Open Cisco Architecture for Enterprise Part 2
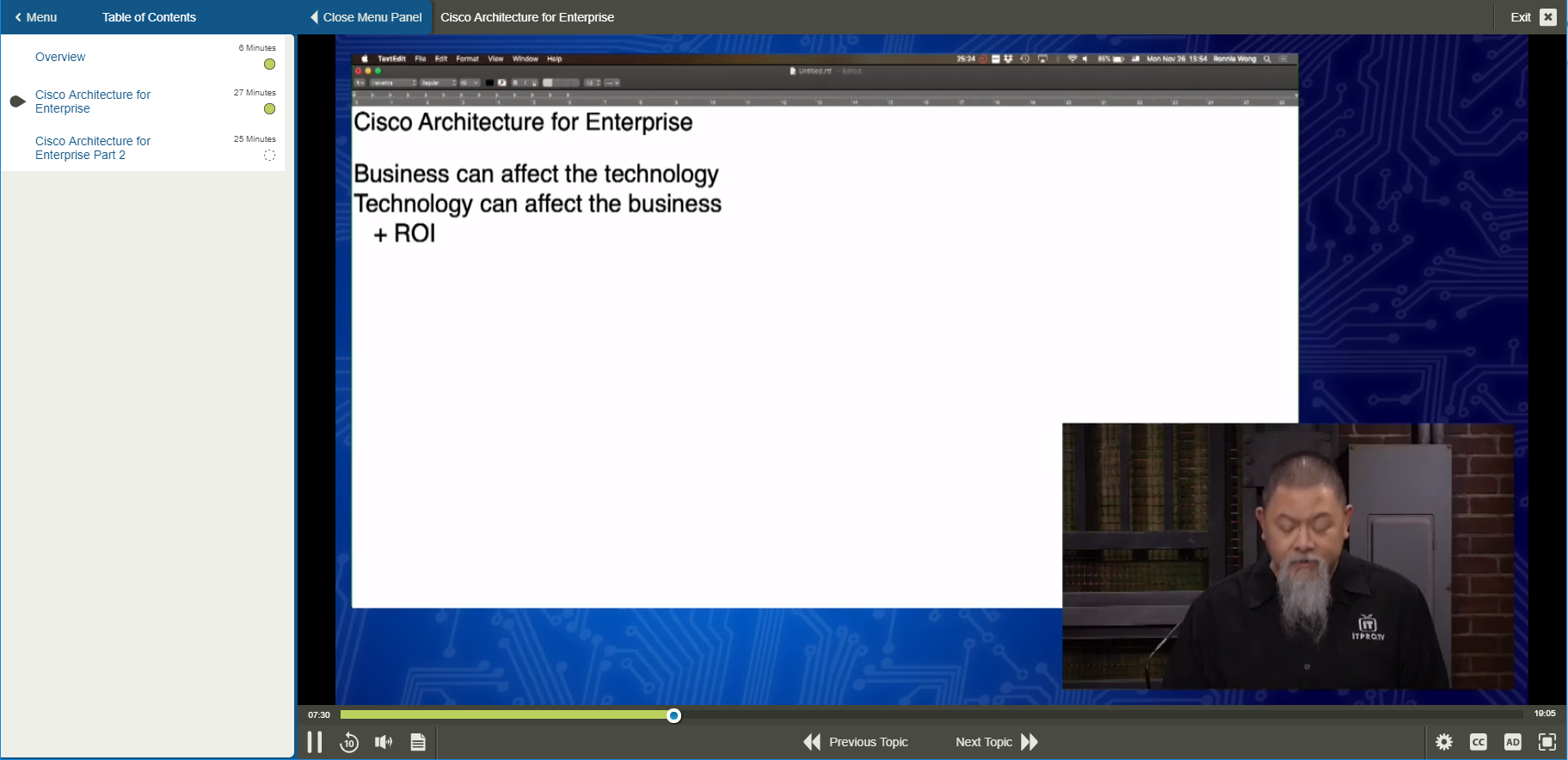 pyautogui.click(x=92, y=148)
